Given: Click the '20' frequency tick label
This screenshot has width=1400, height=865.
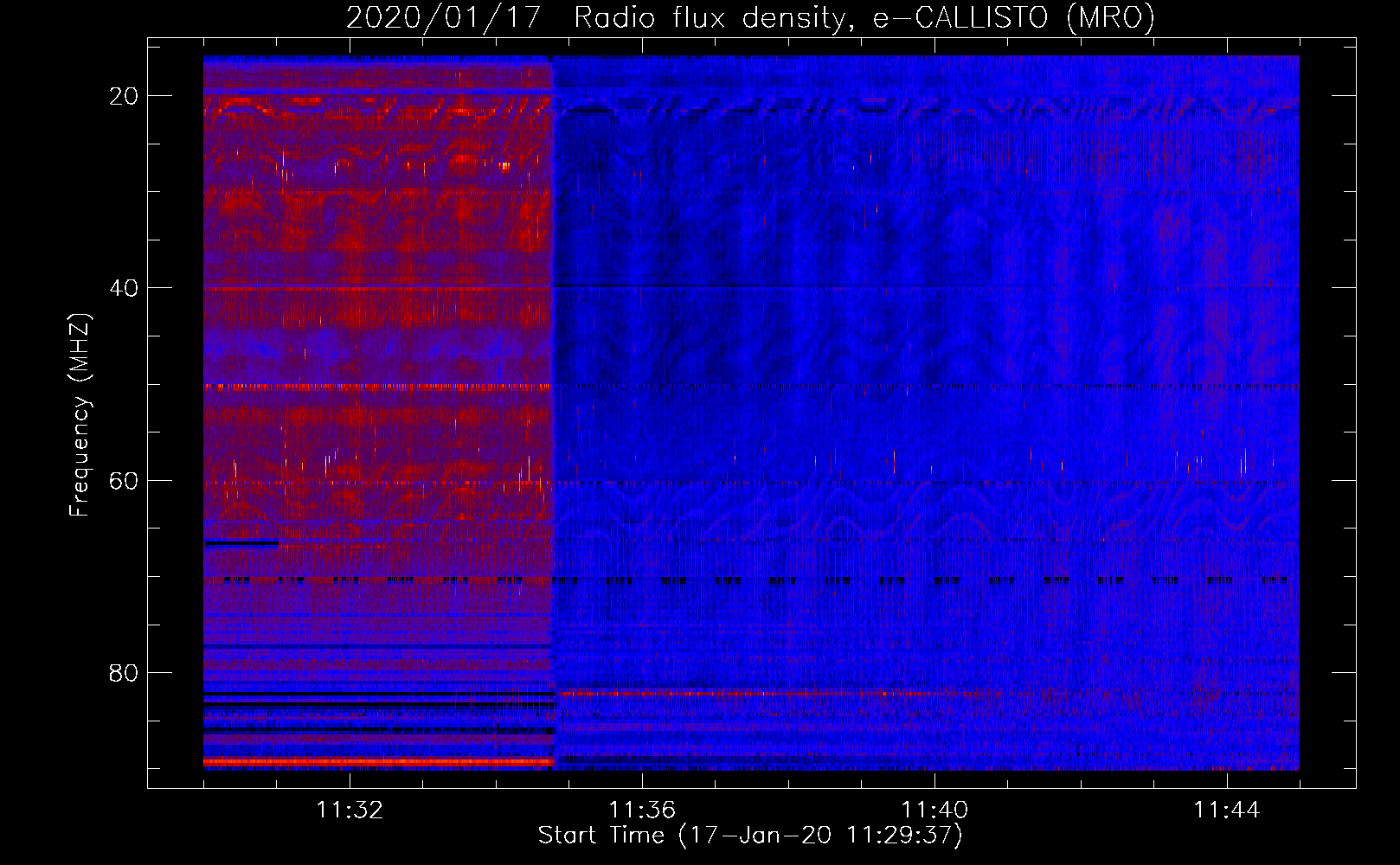Looking at the screenshot, I should [x=125, y=96].
